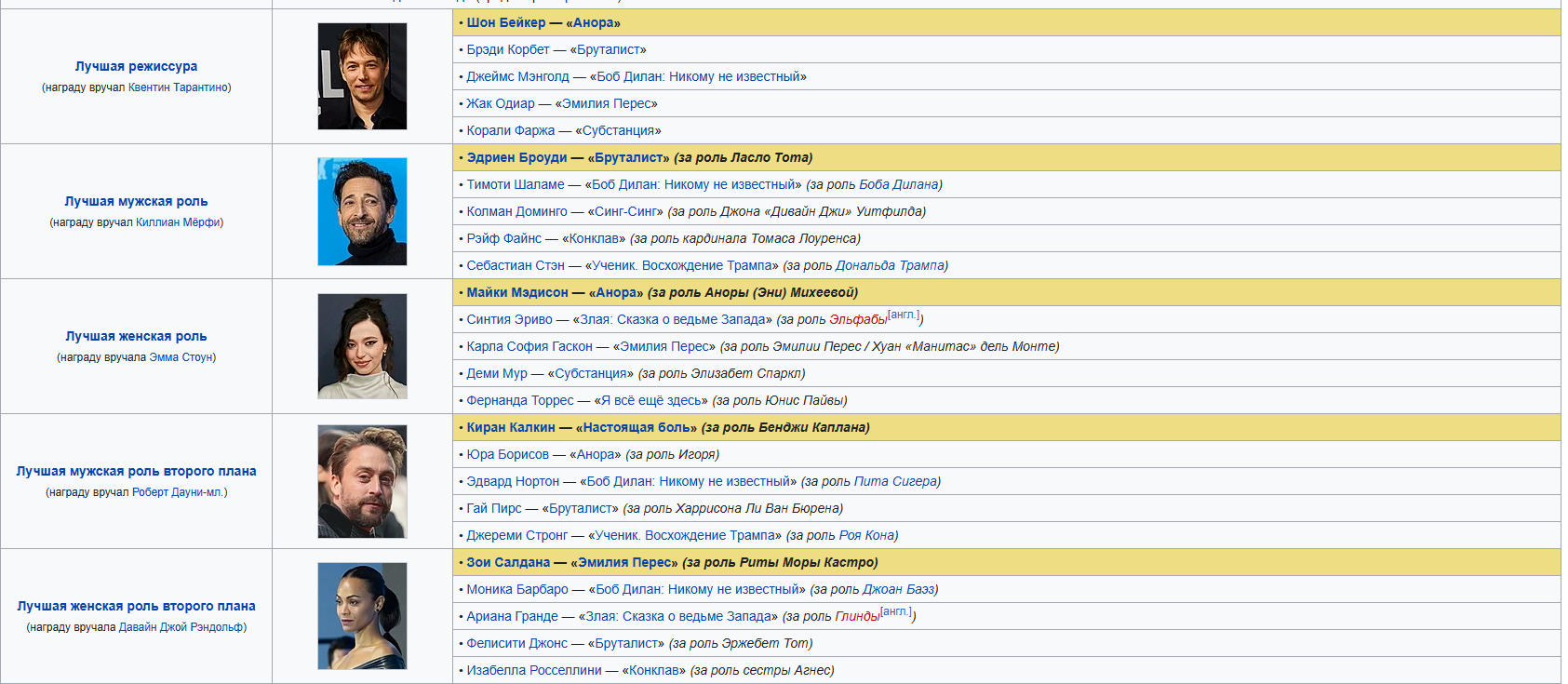Open the Брэди Корбет nominee link
Screen dimensions: 1568x684
[x=508, y=49]
